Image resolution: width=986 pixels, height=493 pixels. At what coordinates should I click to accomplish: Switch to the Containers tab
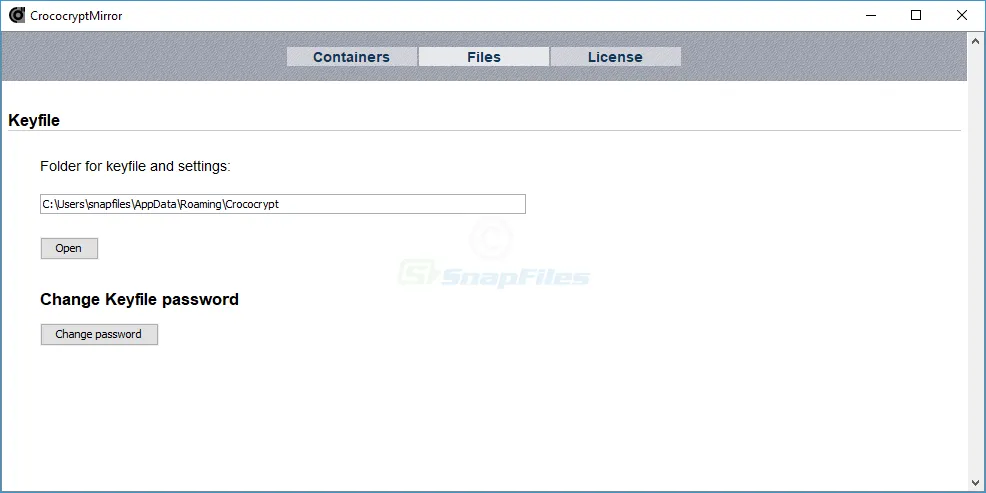tap(352, 57)
